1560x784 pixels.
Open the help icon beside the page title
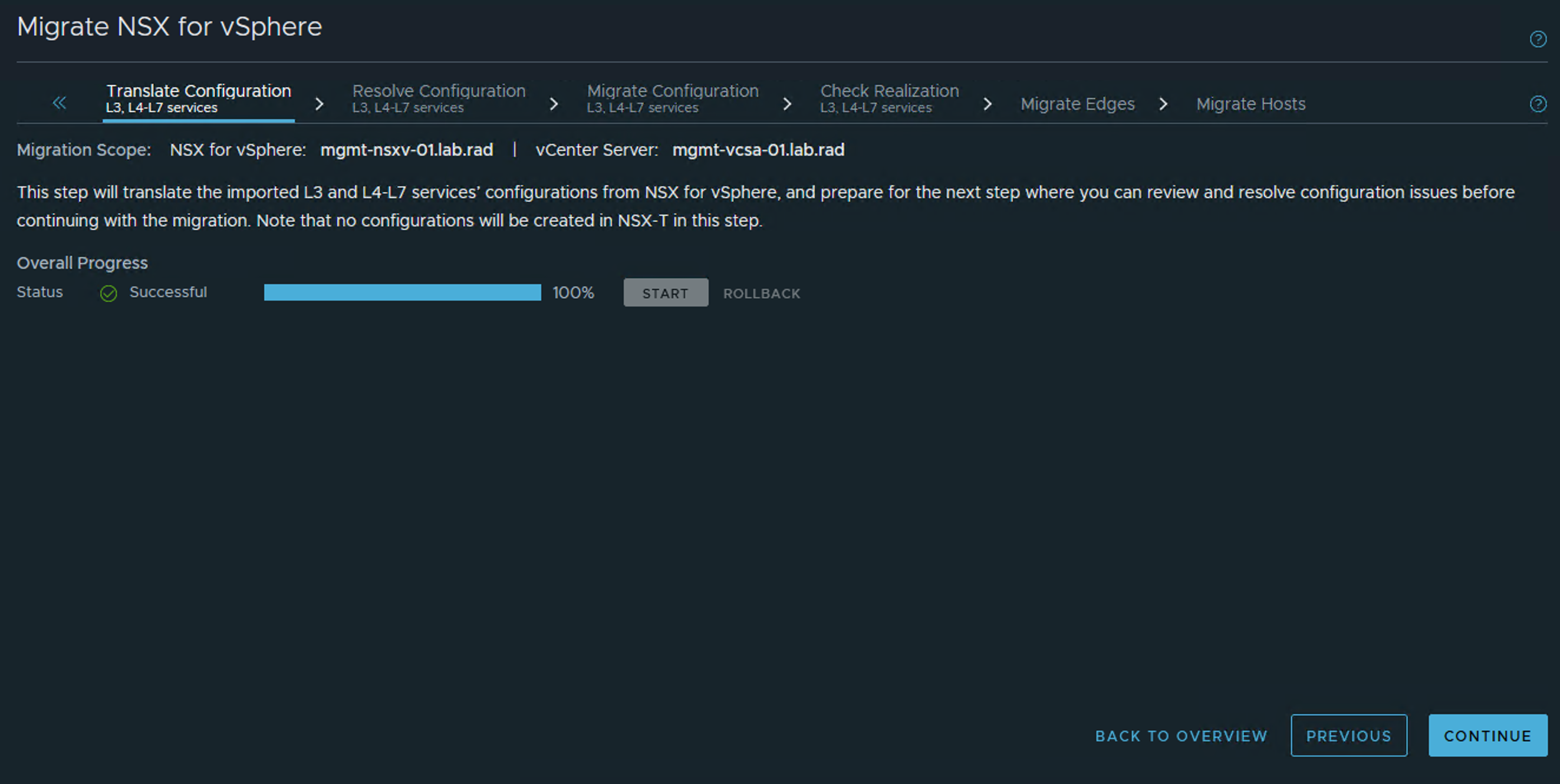click(x=1538, y=39)
